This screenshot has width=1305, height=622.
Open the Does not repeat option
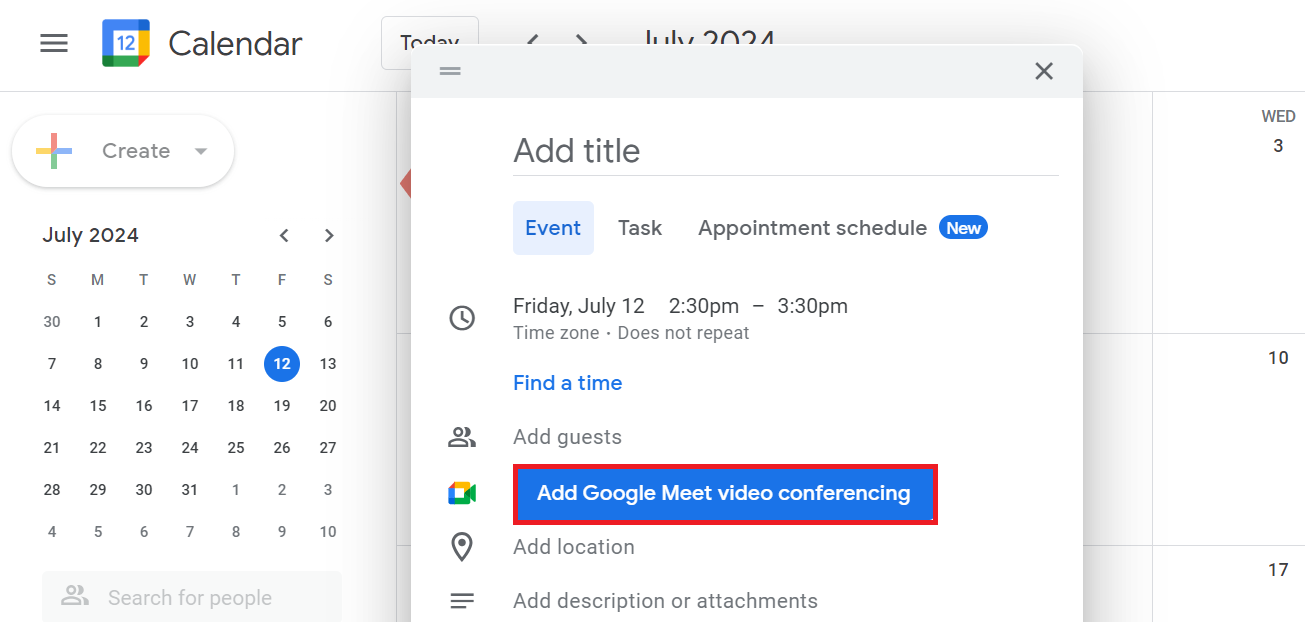pyautogui.click(x=683, y=333)
